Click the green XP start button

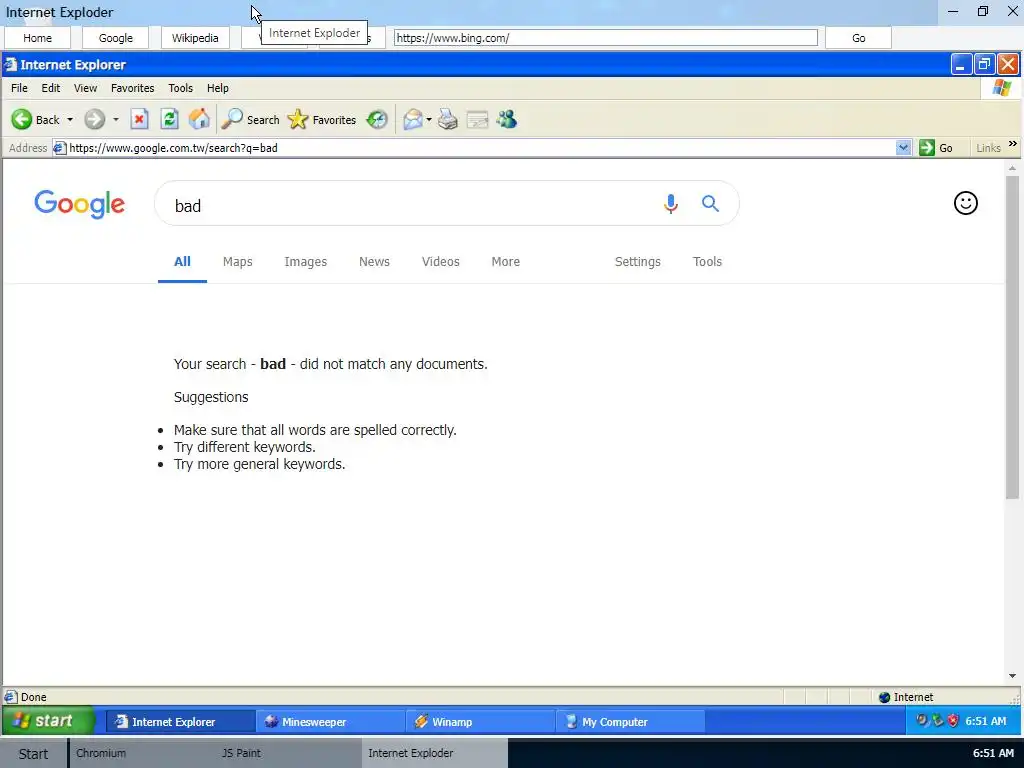point(48,721)
